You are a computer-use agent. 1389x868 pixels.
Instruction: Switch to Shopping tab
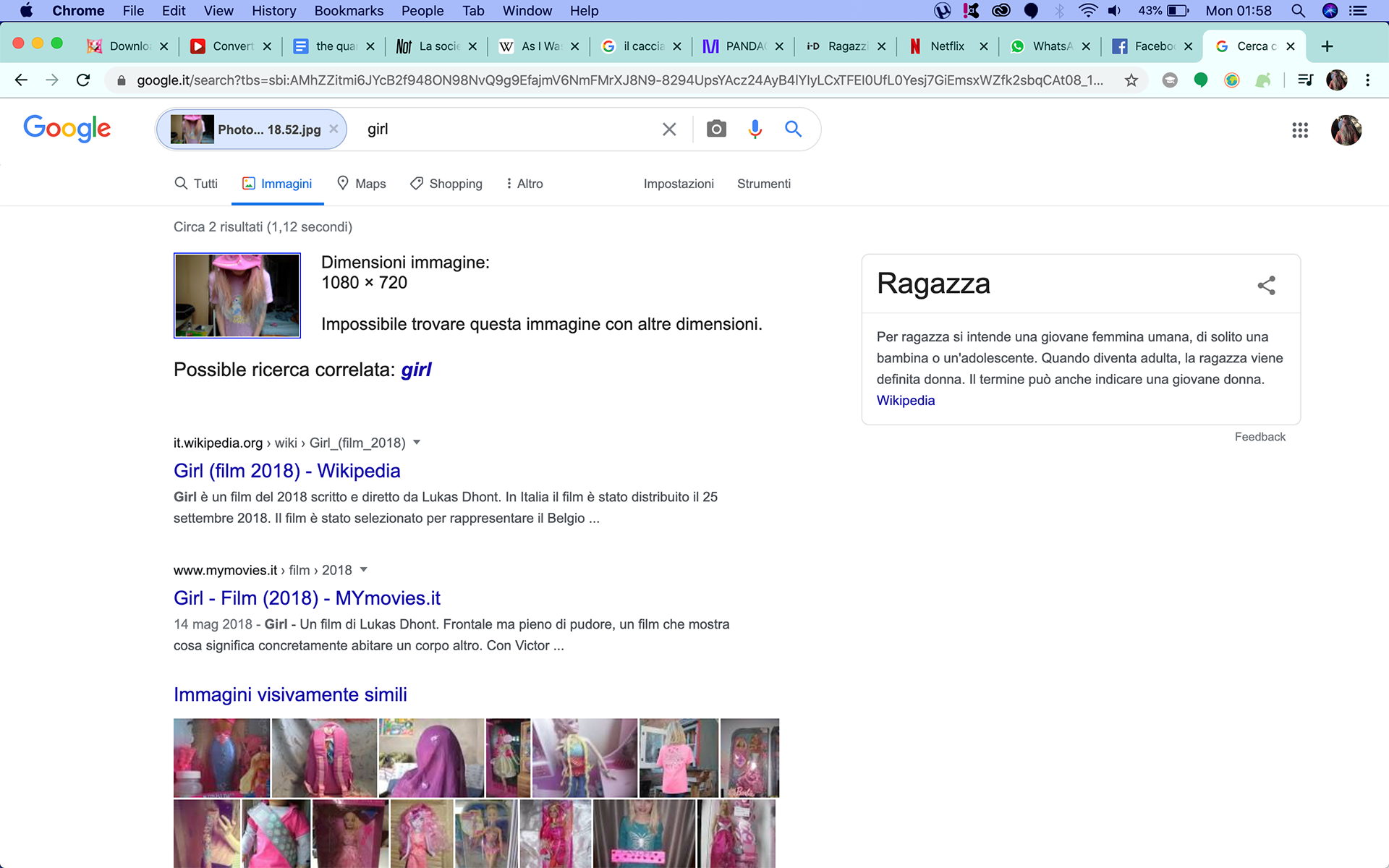446,184
